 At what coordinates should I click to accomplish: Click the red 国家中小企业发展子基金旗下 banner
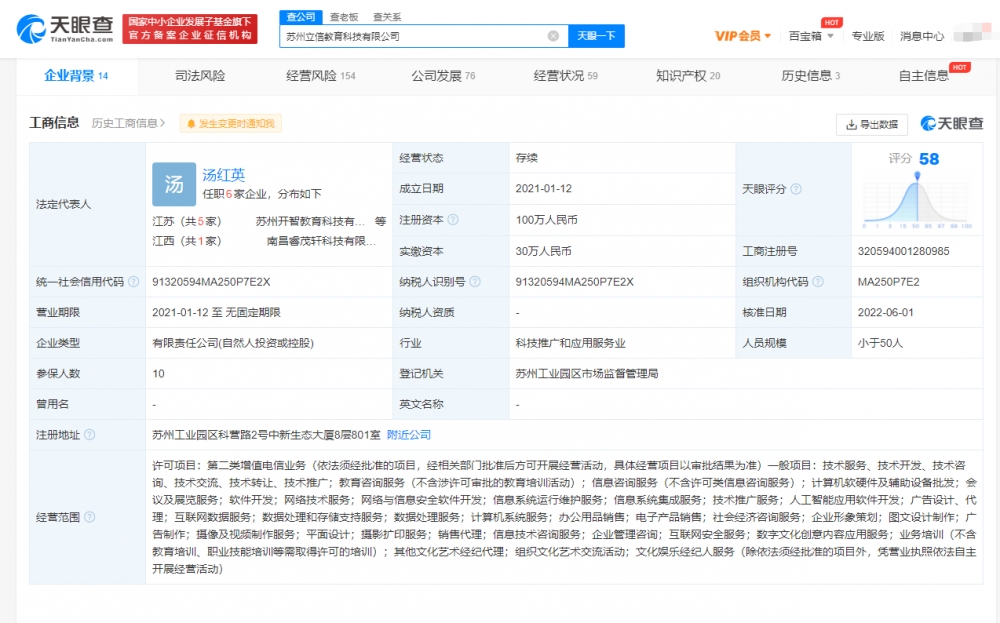[190, 29]
